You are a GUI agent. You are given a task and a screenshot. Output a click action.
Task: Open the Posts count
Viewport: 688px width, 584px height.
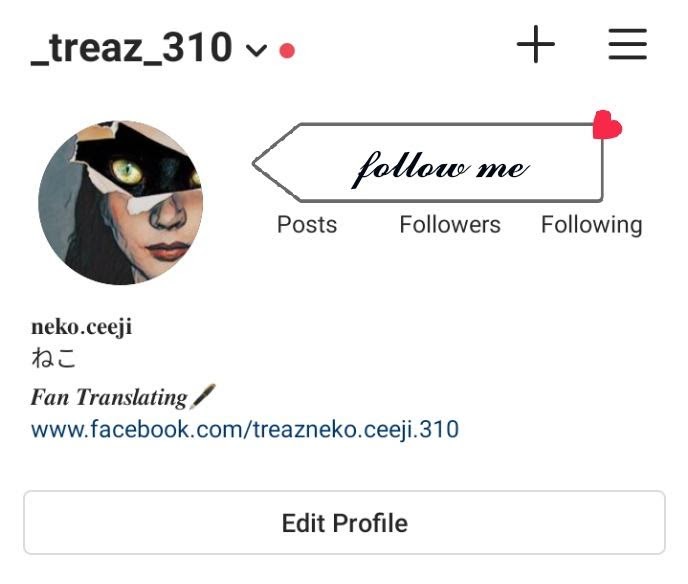coord(307,225)
